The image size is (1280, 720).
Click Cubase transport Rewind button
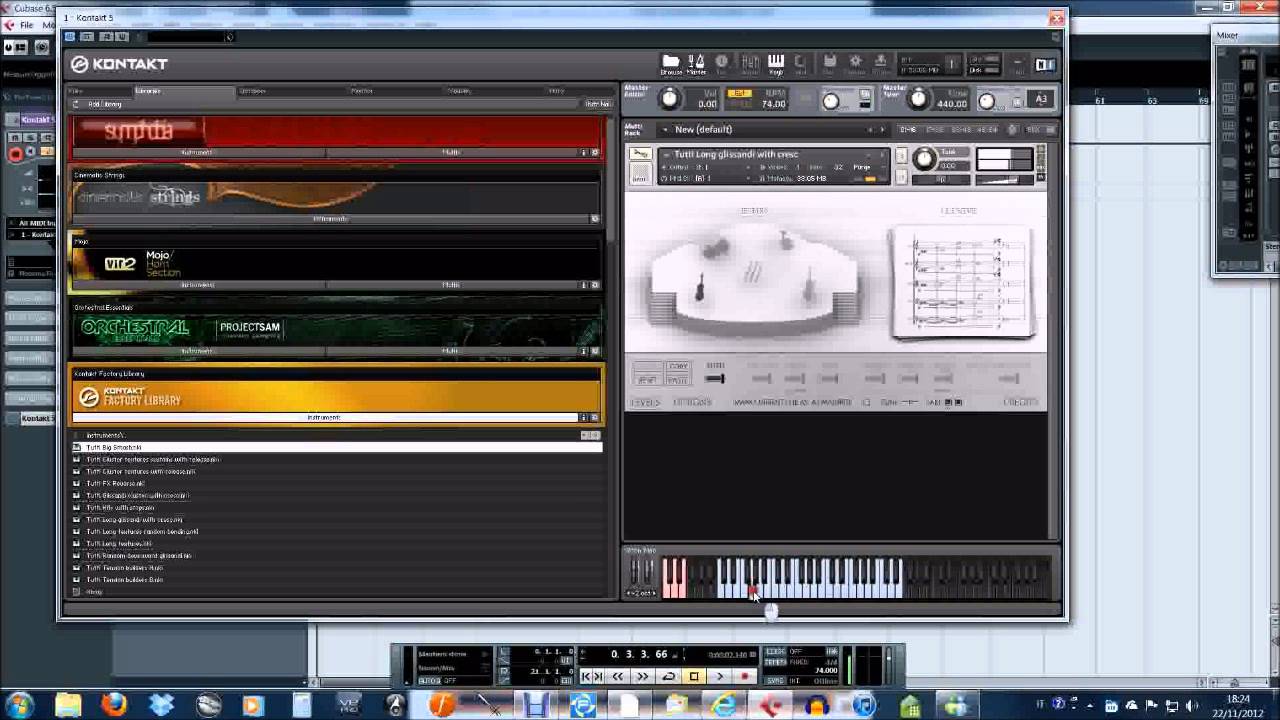click(x=618, y=677)
